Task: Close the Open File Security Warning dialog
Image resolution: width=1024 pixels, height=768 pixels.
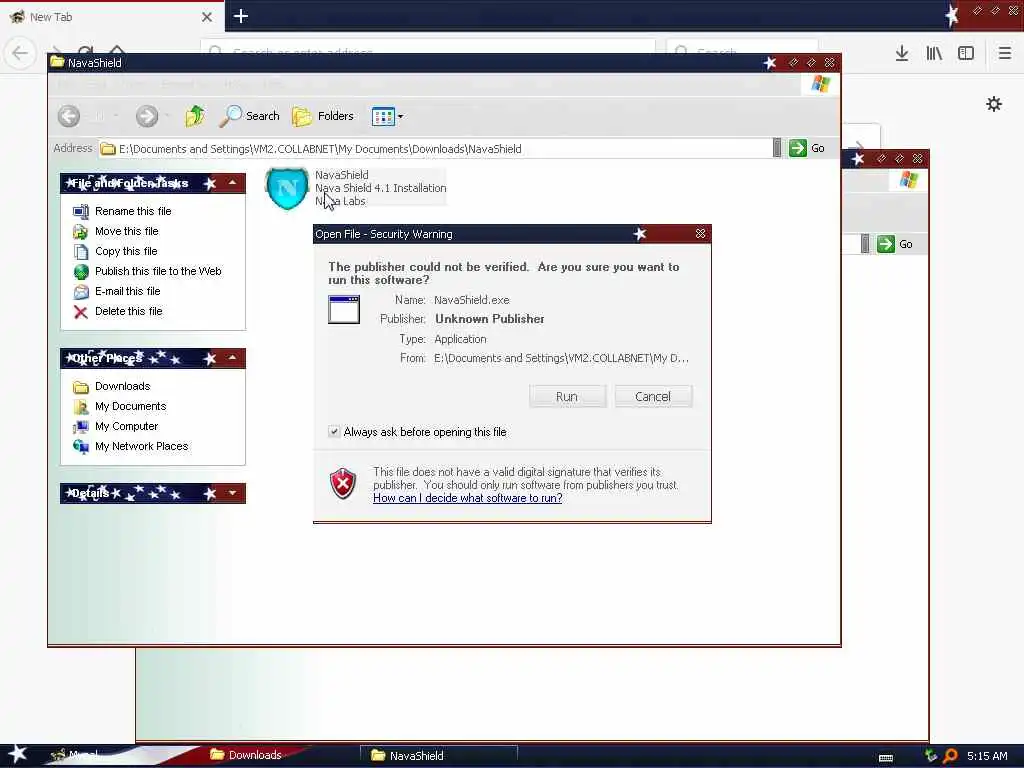Action: (x=700, y=234)
